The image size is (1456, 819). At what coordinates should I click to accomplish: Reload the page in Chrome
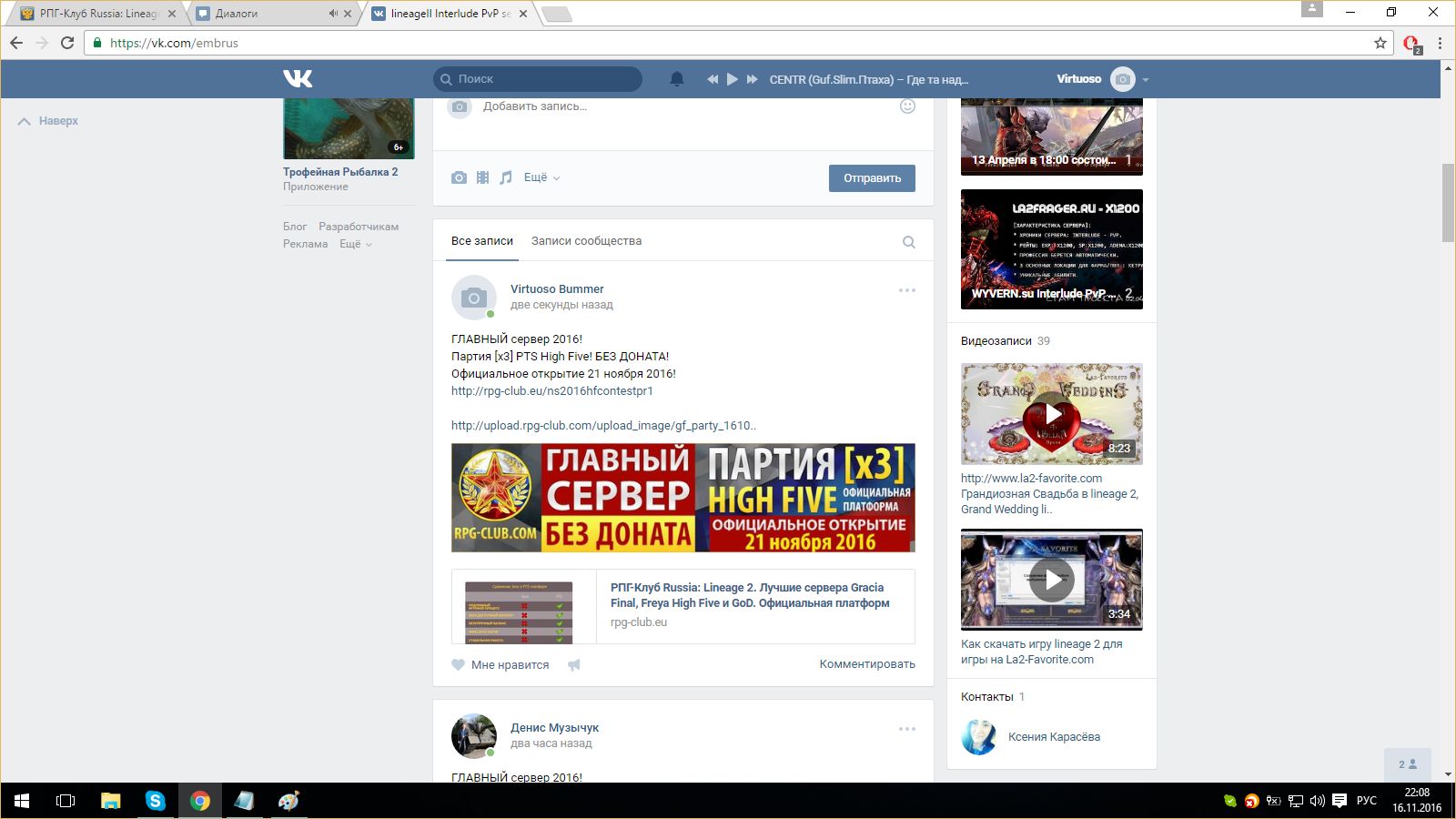pyautogui.click(x=67, y=43)
